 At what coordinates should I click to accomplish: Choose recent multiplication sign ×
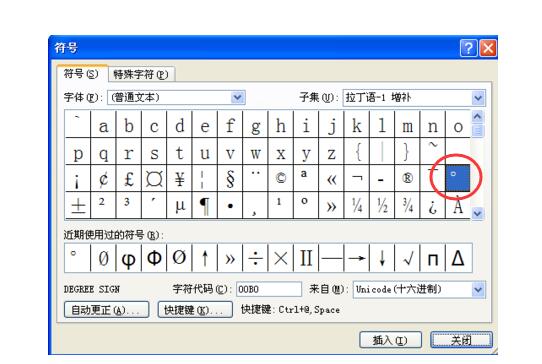pyautogui.click(x=281, y=258)
